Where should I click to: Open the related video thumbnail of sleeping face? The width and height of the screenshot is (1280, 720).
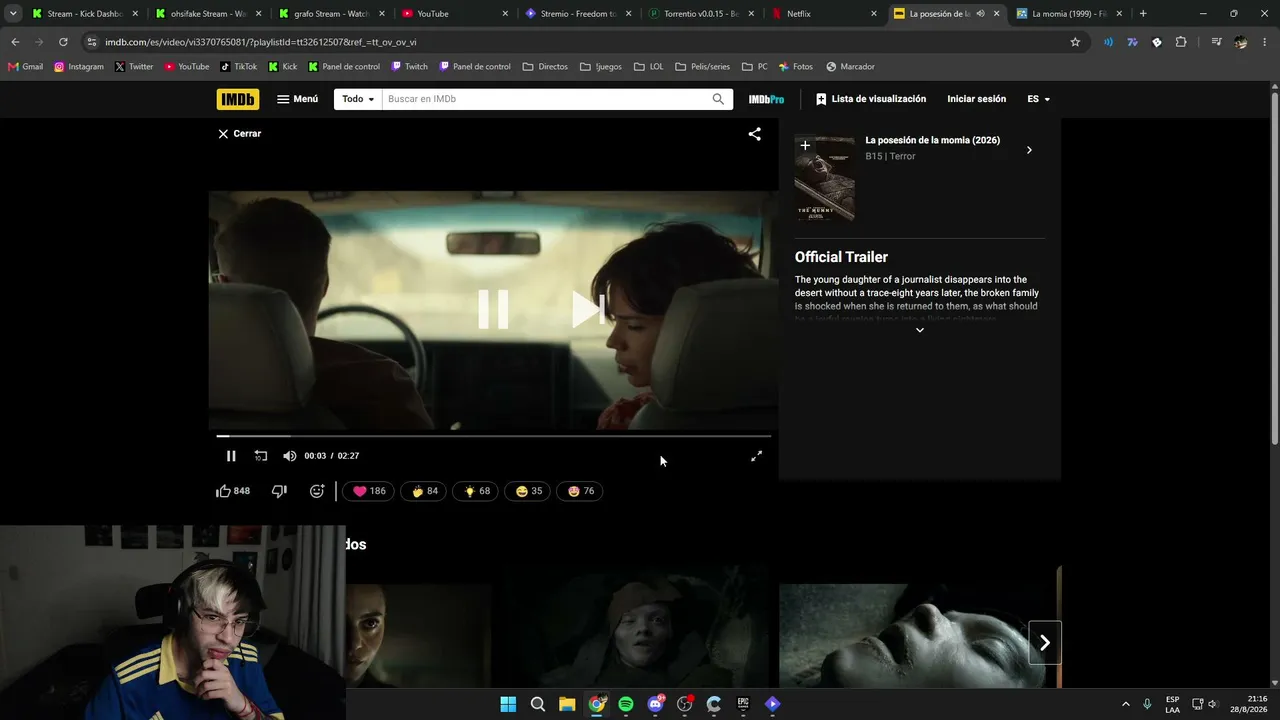coord(918,636)
